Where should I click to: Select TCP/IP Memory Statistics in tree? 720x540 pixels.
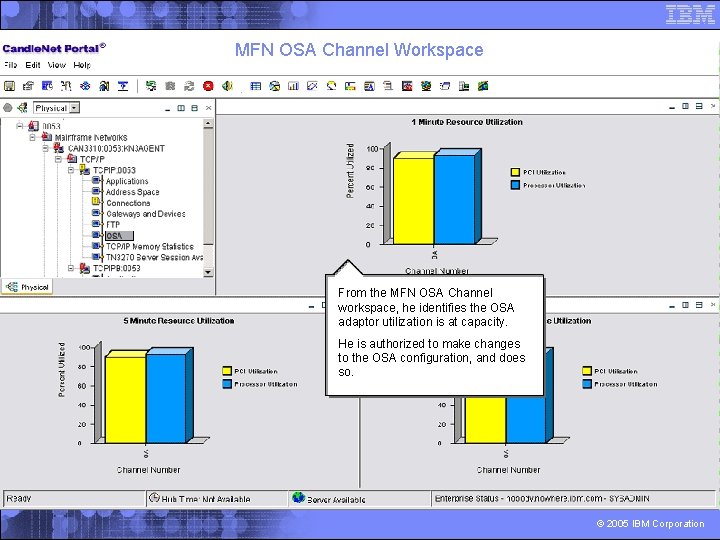tap(150, 247)
